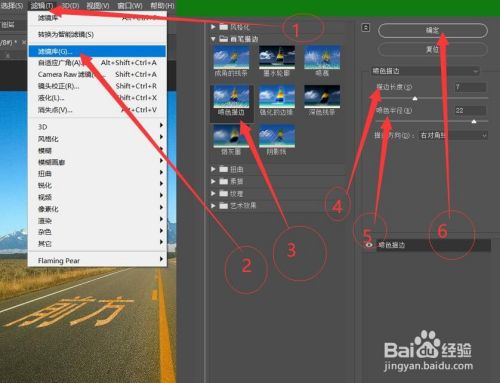Click the 复位 button
The height and width of the screenshot is (383, 500).
tap(433, 50)
